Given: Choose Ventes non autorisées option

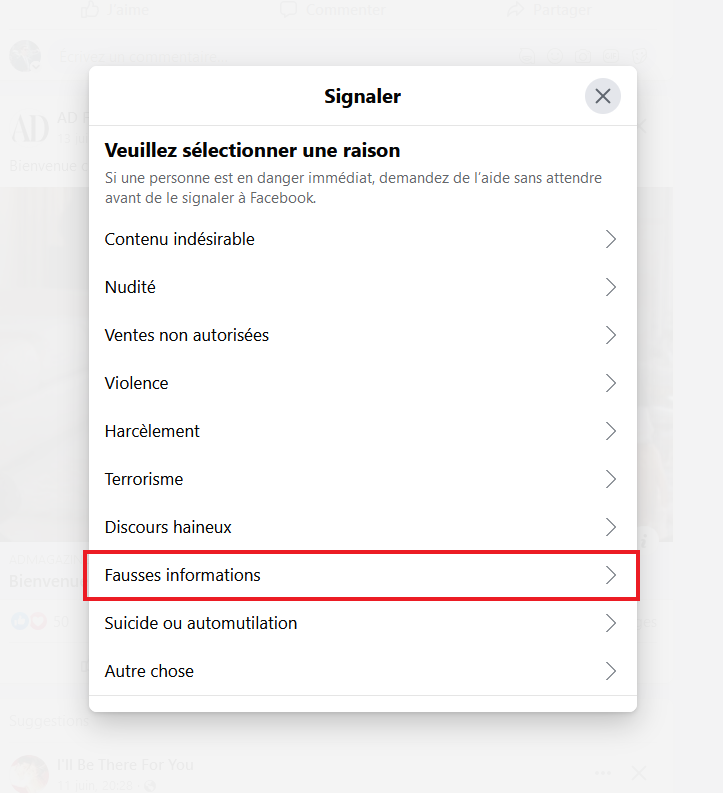Looking at the screenshot, I should 187,335.
